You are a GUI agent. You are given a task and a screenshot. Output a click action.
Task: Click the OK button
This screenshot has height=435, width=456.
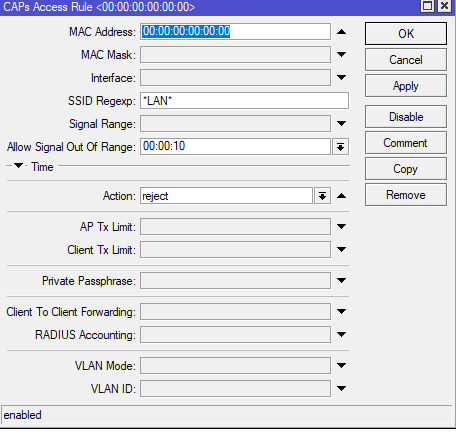406,34
